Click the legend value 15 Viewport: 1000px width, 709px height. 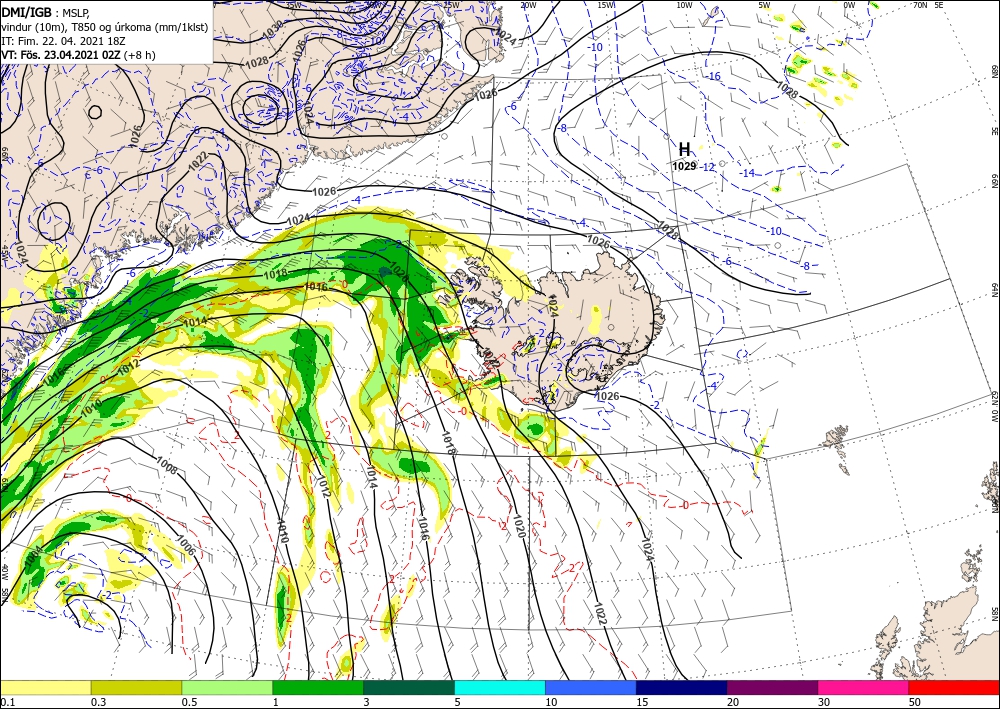[642, 702]
